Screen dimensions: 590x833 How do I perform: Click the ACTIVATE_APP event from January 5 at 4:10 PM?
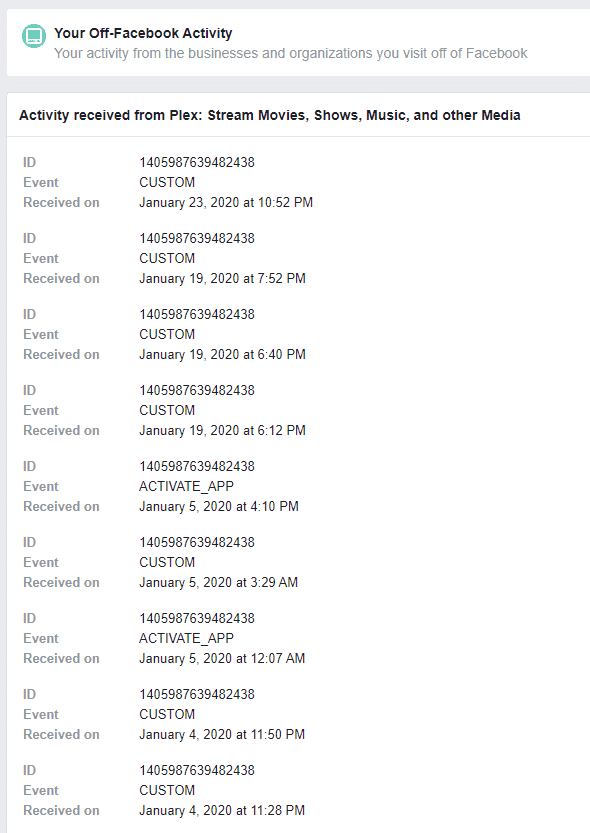pyautogui.click(x=186, y=486)
